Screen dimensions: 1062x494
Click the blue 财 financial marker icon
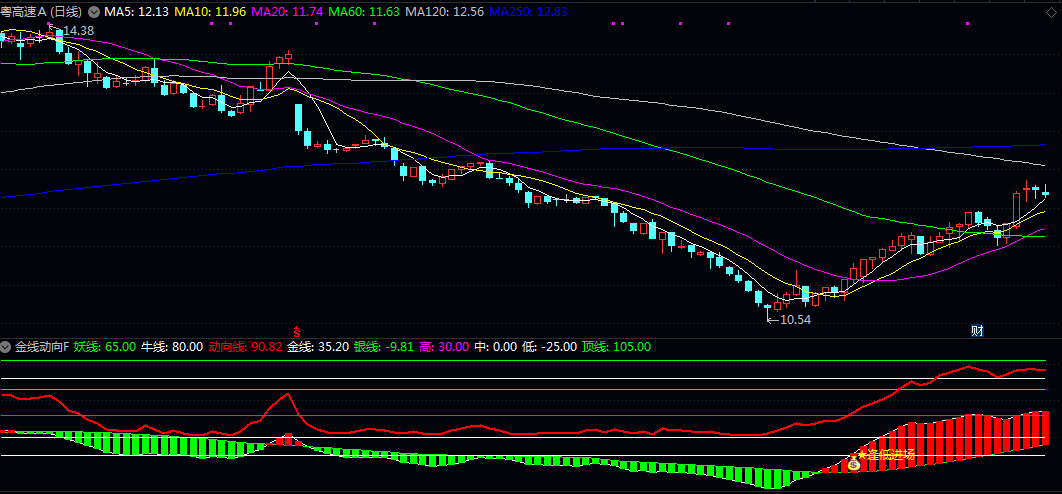(977, 330)
